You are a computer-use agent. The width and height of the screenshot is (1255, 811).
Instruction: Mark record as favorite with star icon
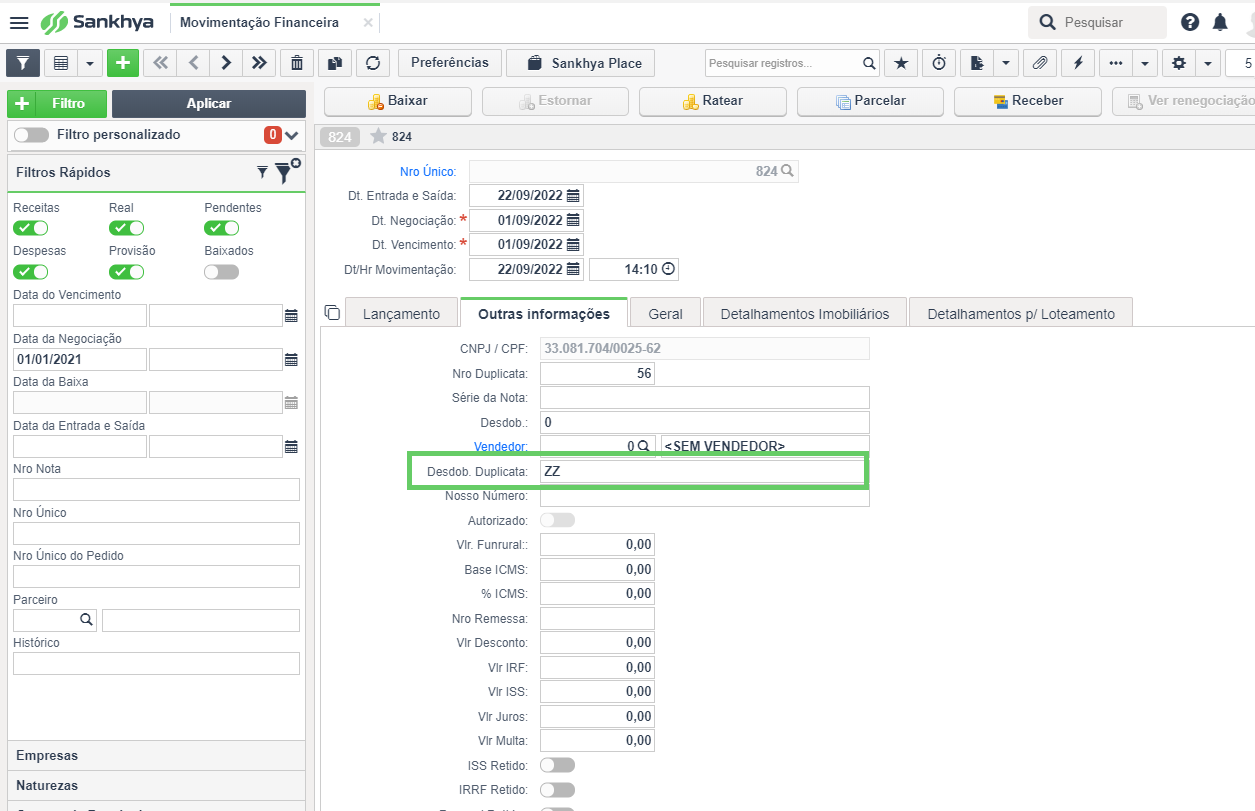click(901, 63)
